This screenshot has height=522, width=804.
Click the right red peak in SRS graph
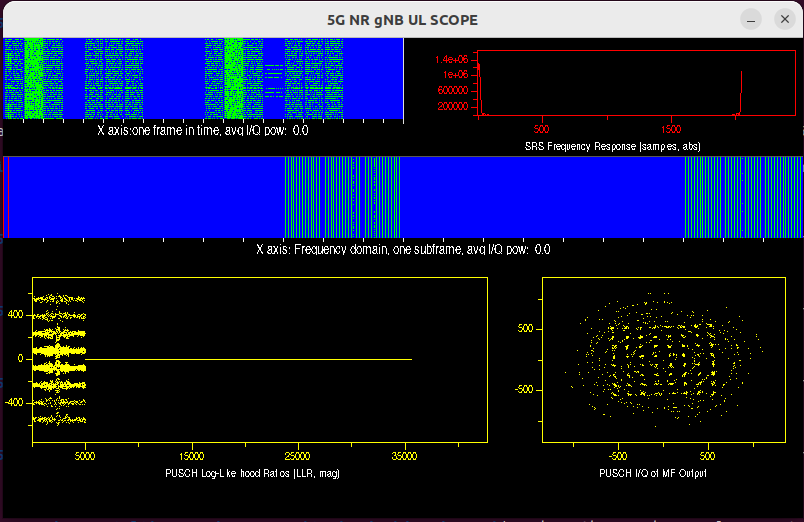tap(741, 92)
